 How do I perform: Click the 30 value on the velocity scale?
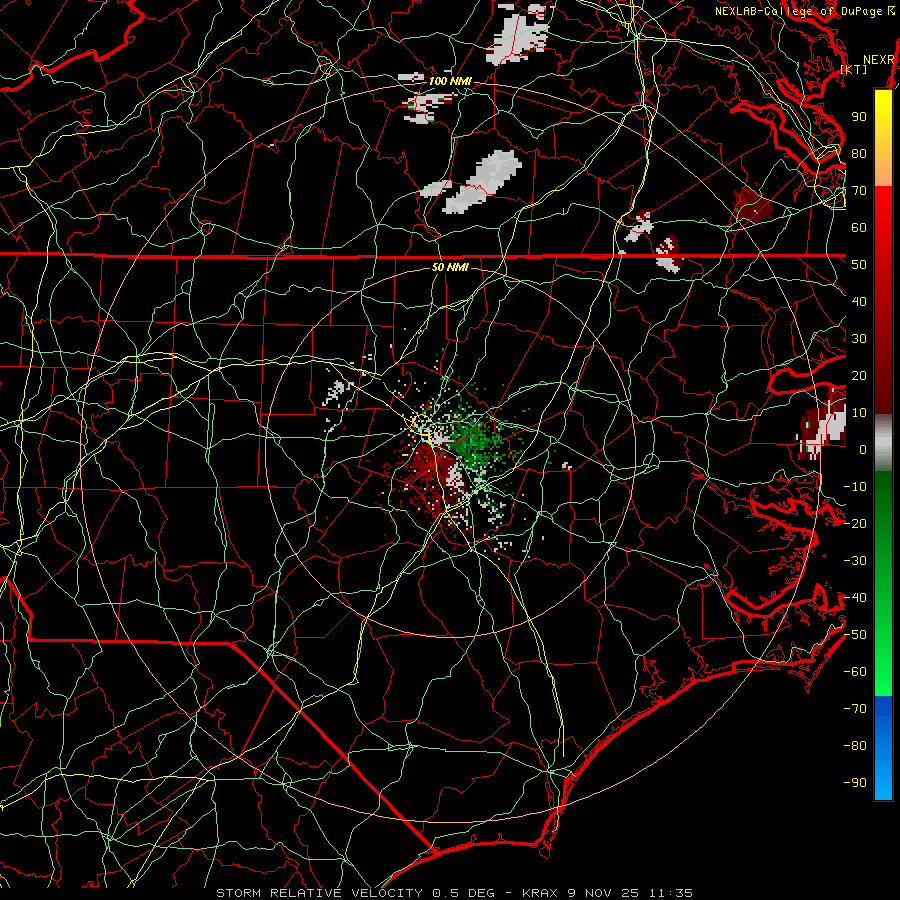click(859, 339)
